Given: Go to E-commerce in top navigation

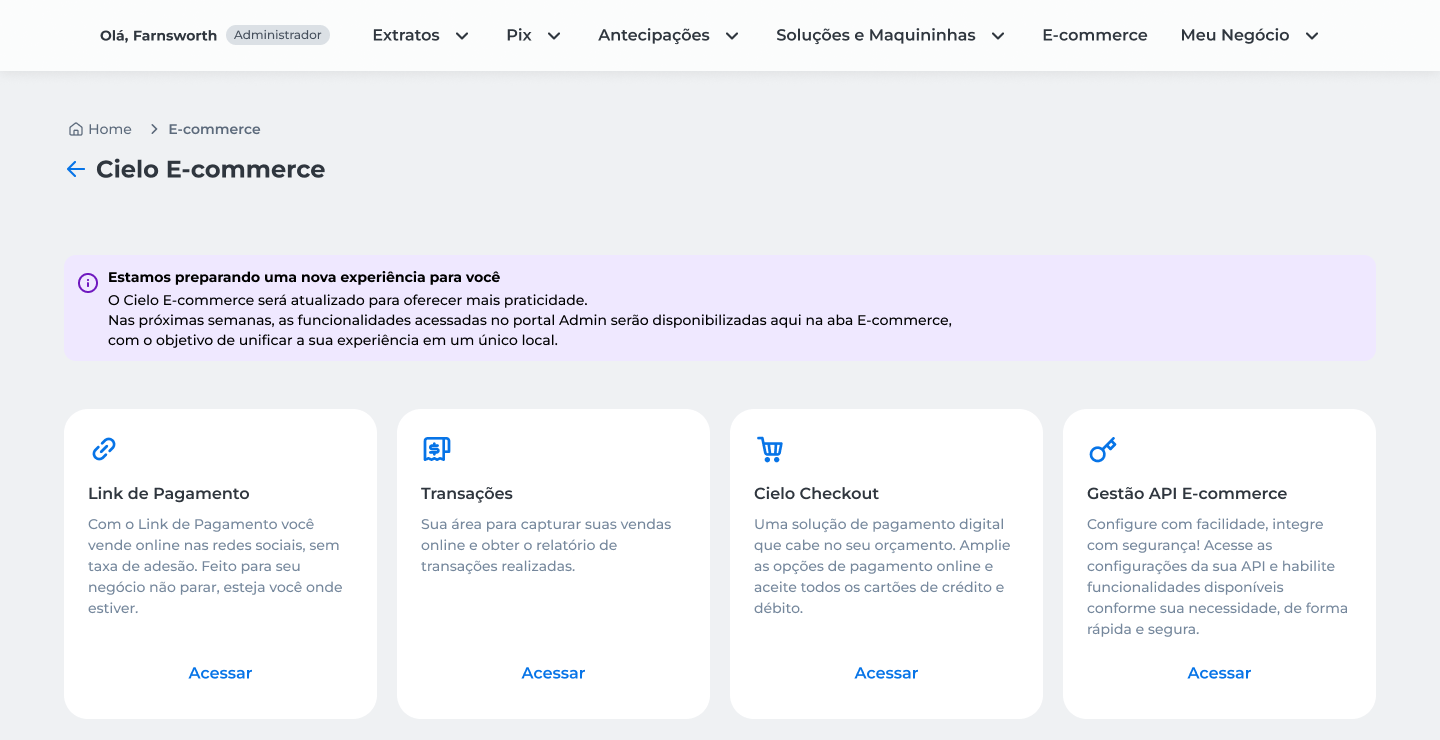Looking at the screenshot, I should [x=1095, y=35].
